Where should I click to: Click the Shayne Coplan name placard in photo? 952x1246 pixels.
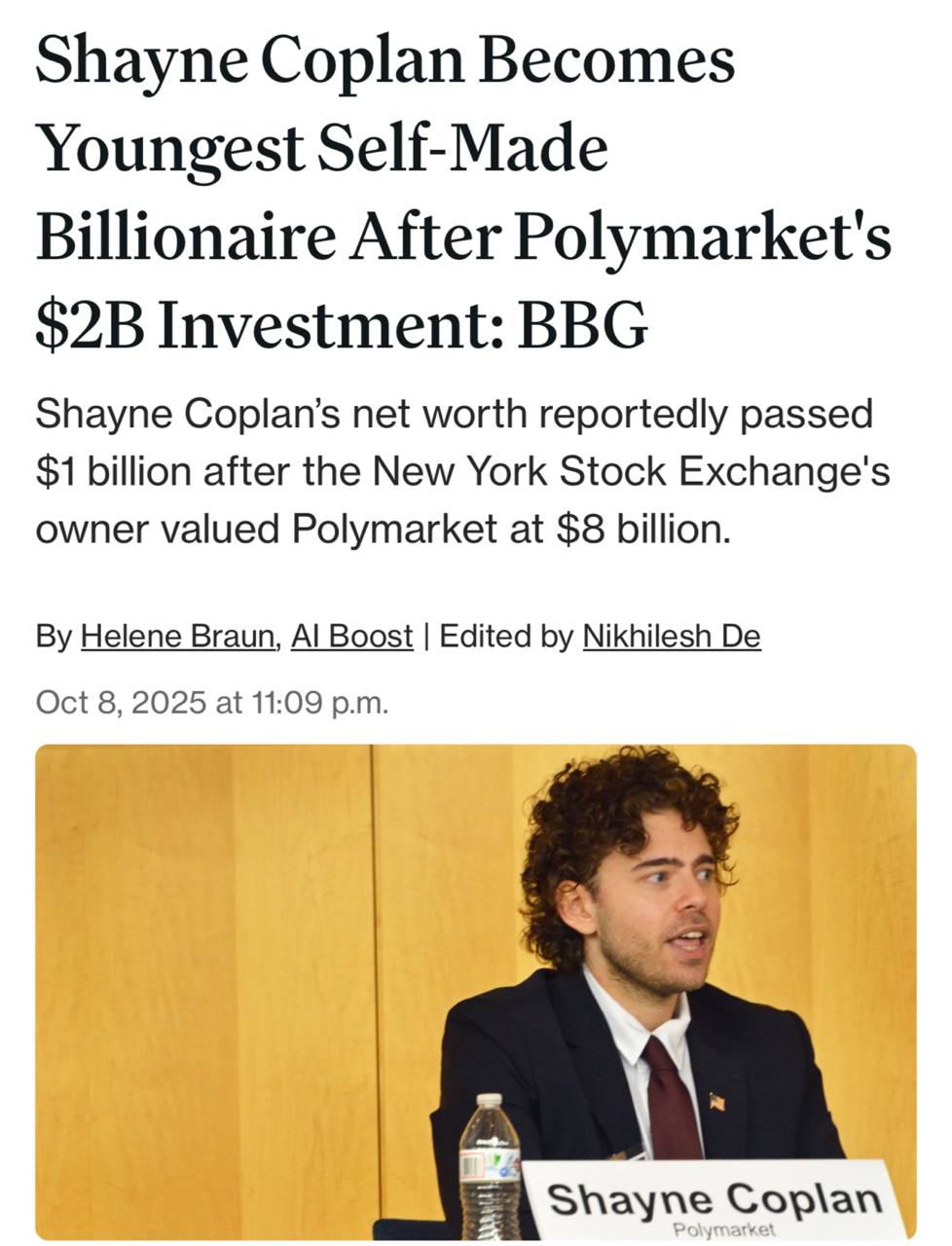714,1198
